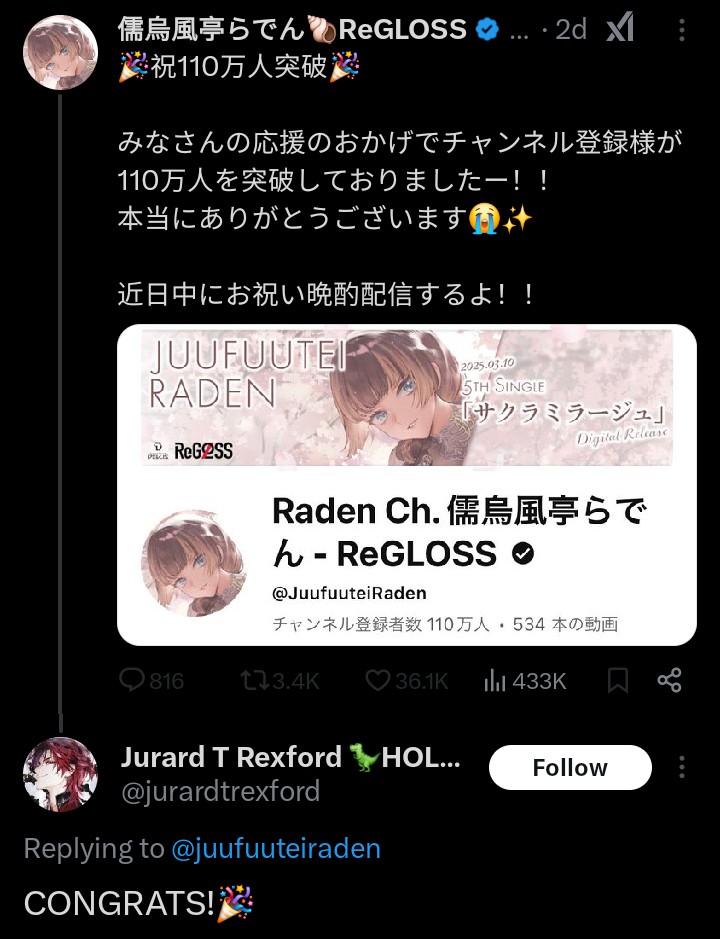720x939 pixels.
Task: Click the reply icon showing 816
Action: (151, 680)
